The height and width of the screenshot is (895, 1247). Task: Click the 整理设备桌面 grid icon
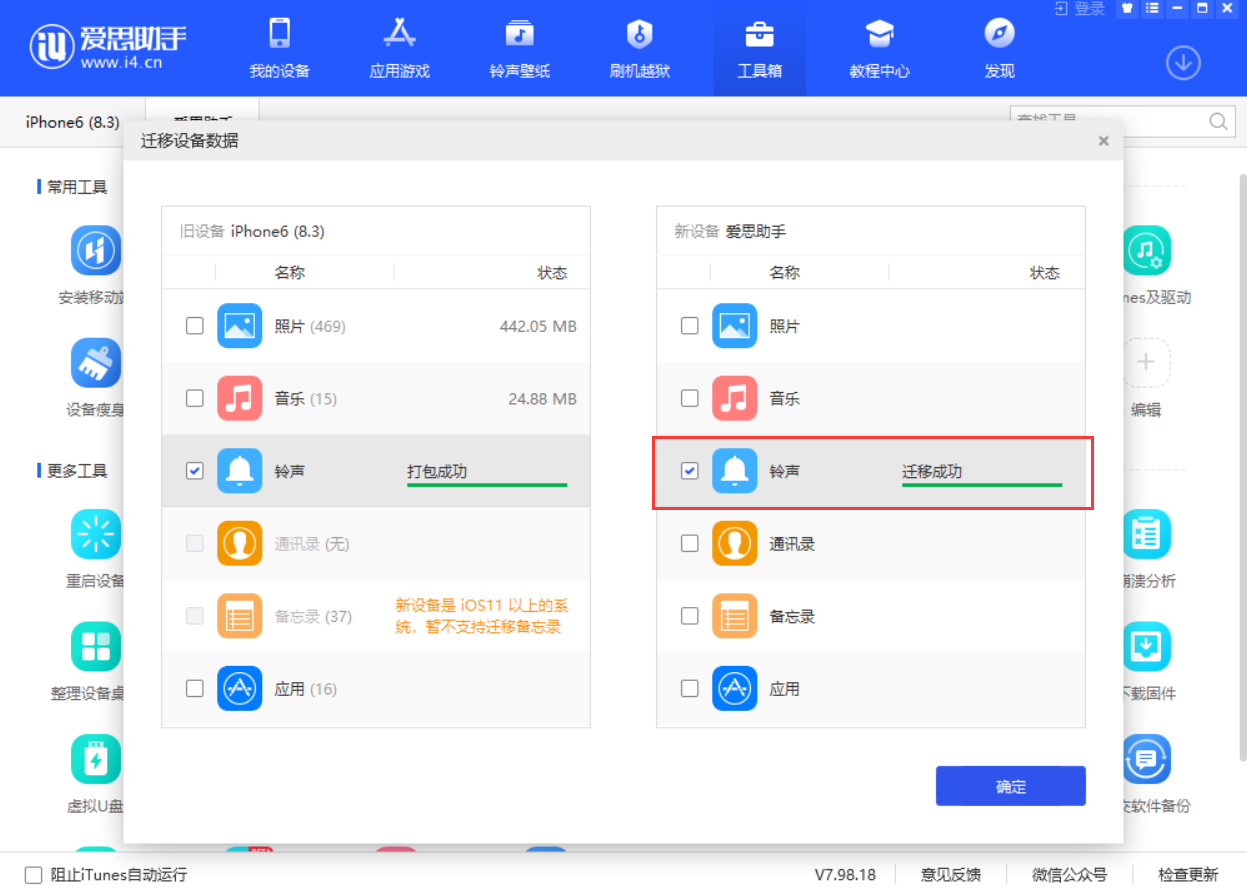coord(96,647)
